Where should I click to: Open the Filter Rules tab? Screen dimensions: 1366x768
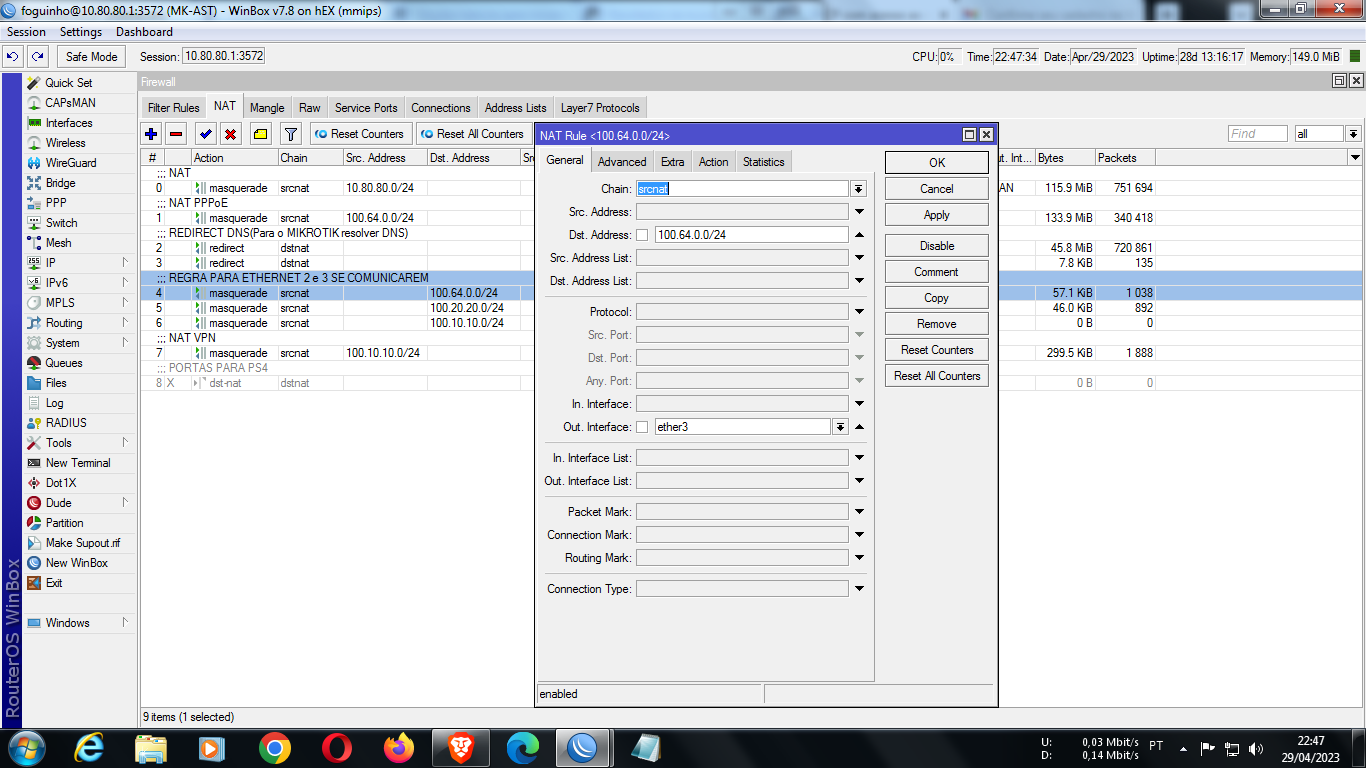(173, 108)
